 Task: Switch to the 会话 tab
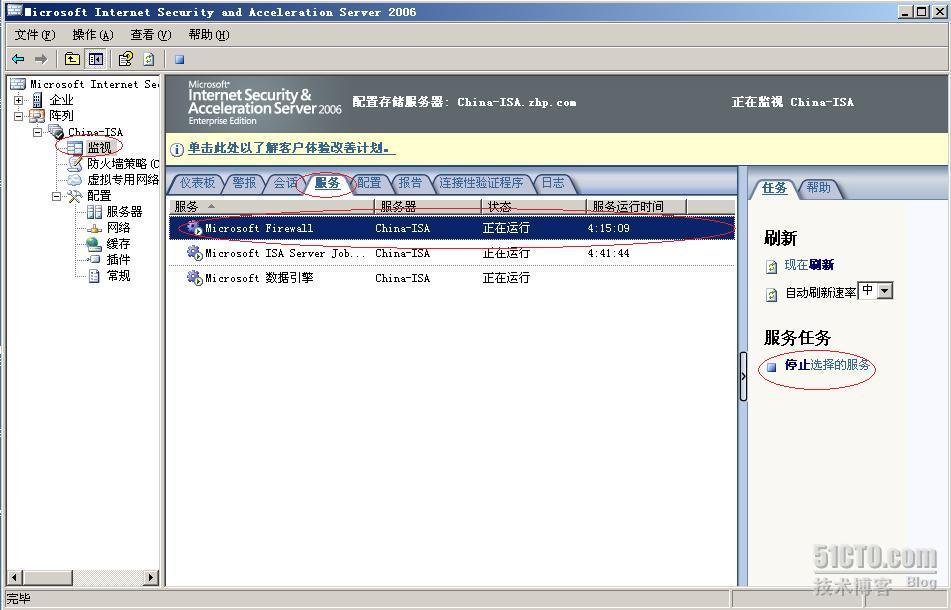[x=284, y=183]
